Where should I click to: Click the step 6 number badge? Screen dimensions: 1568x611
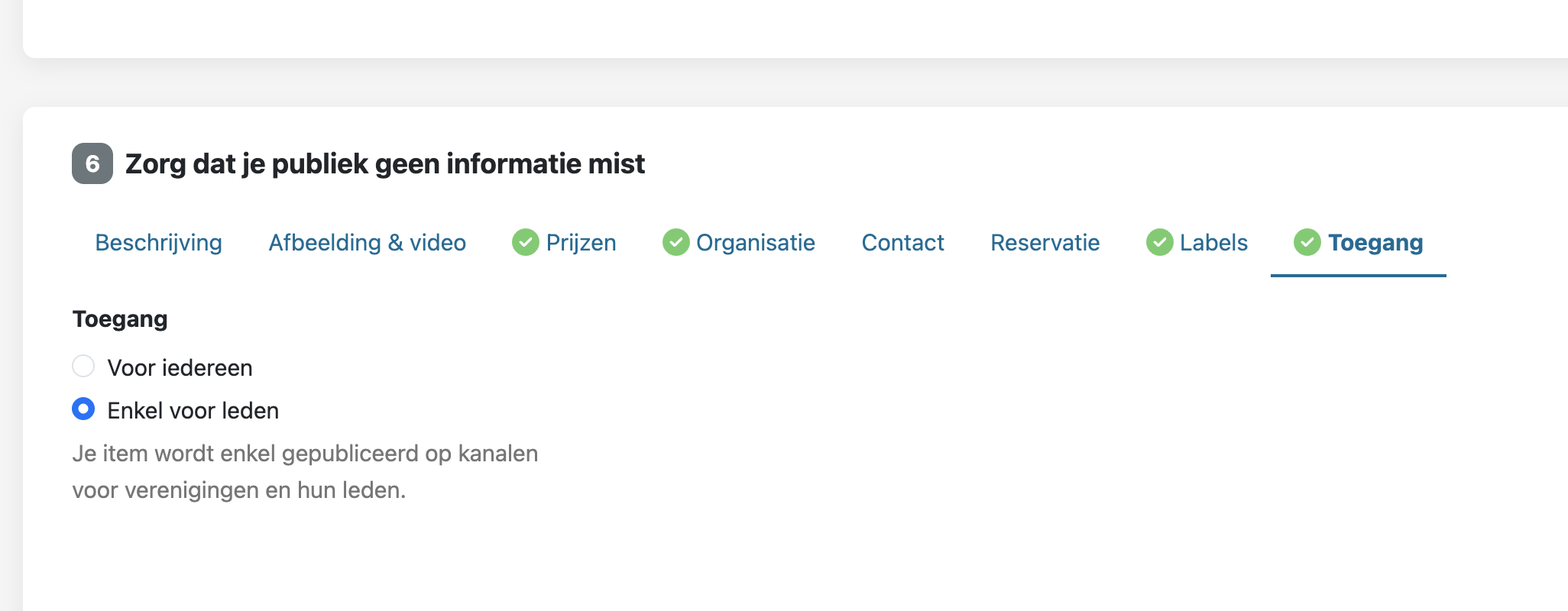[x=92, y=163]
